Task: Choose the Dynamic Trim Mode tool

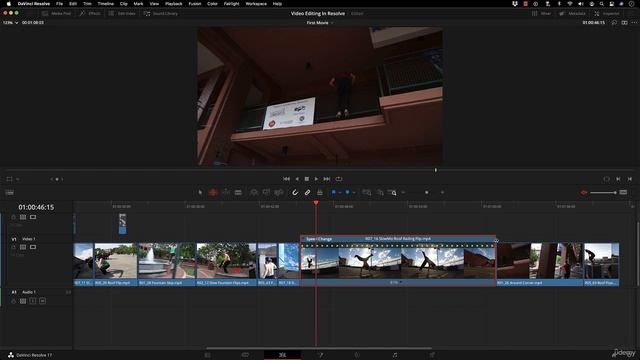Action: click(226, 192)
